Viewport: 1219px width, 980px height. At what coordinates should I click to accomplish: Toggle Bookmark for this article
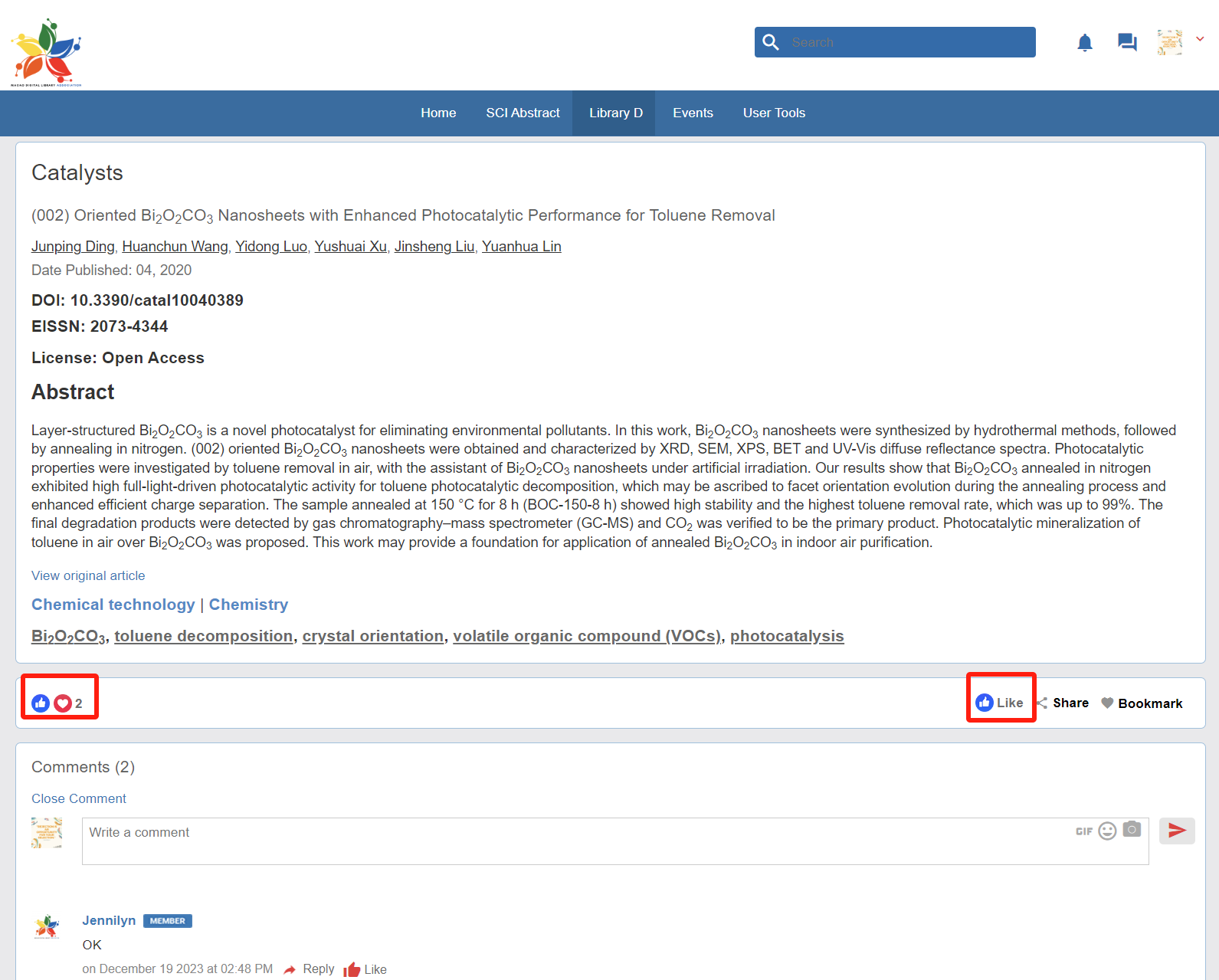(1142, 703)
